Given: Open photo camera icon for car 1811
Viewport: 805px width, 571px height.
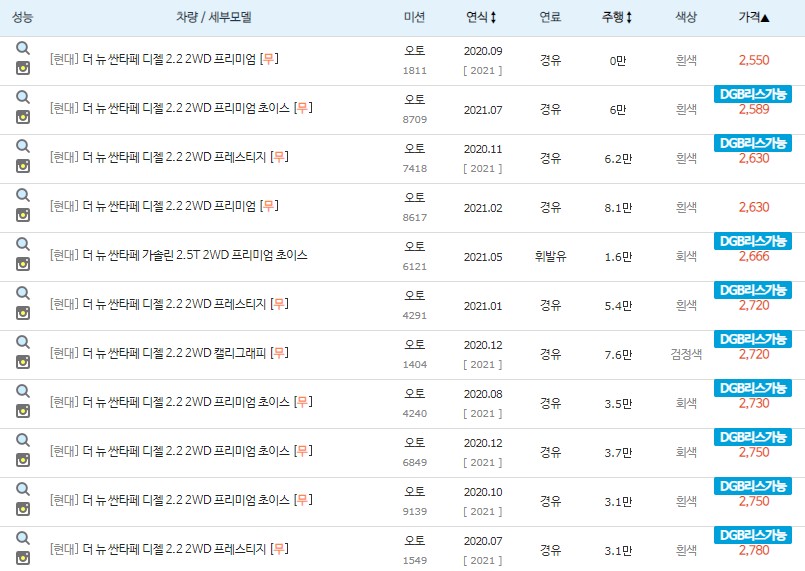Looking at the screenshot, I should coord(23,68).
